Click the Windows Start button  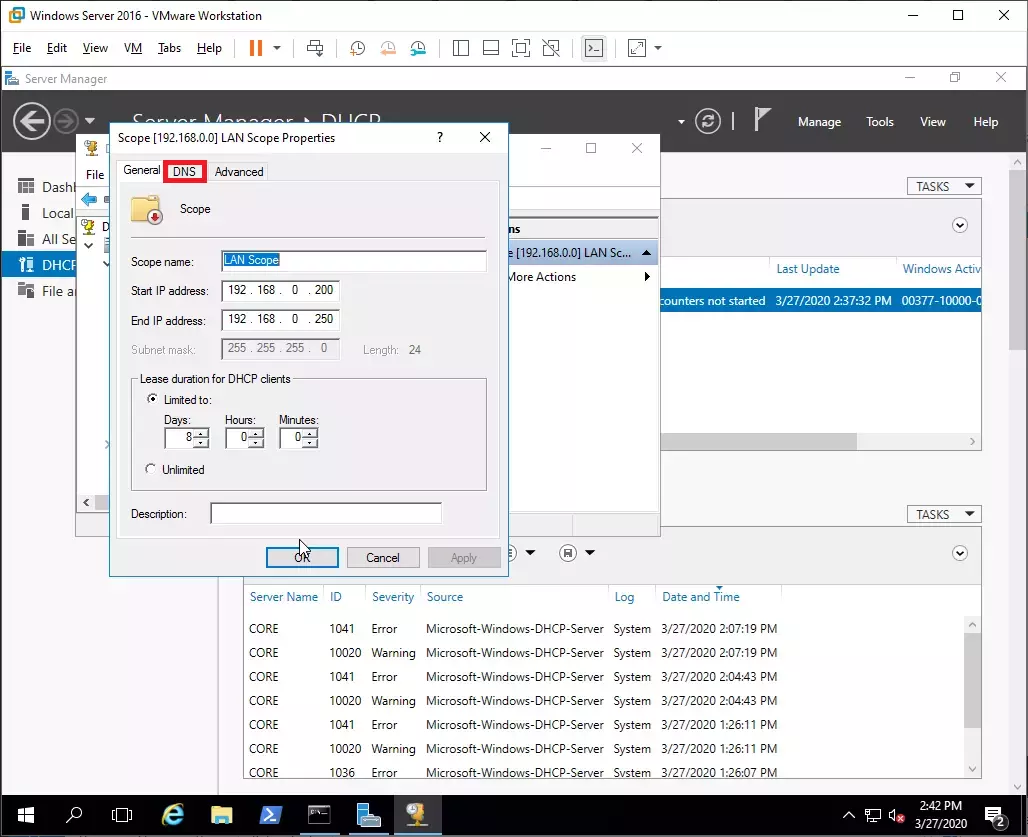pyautogui.click(x=26, y=815)
